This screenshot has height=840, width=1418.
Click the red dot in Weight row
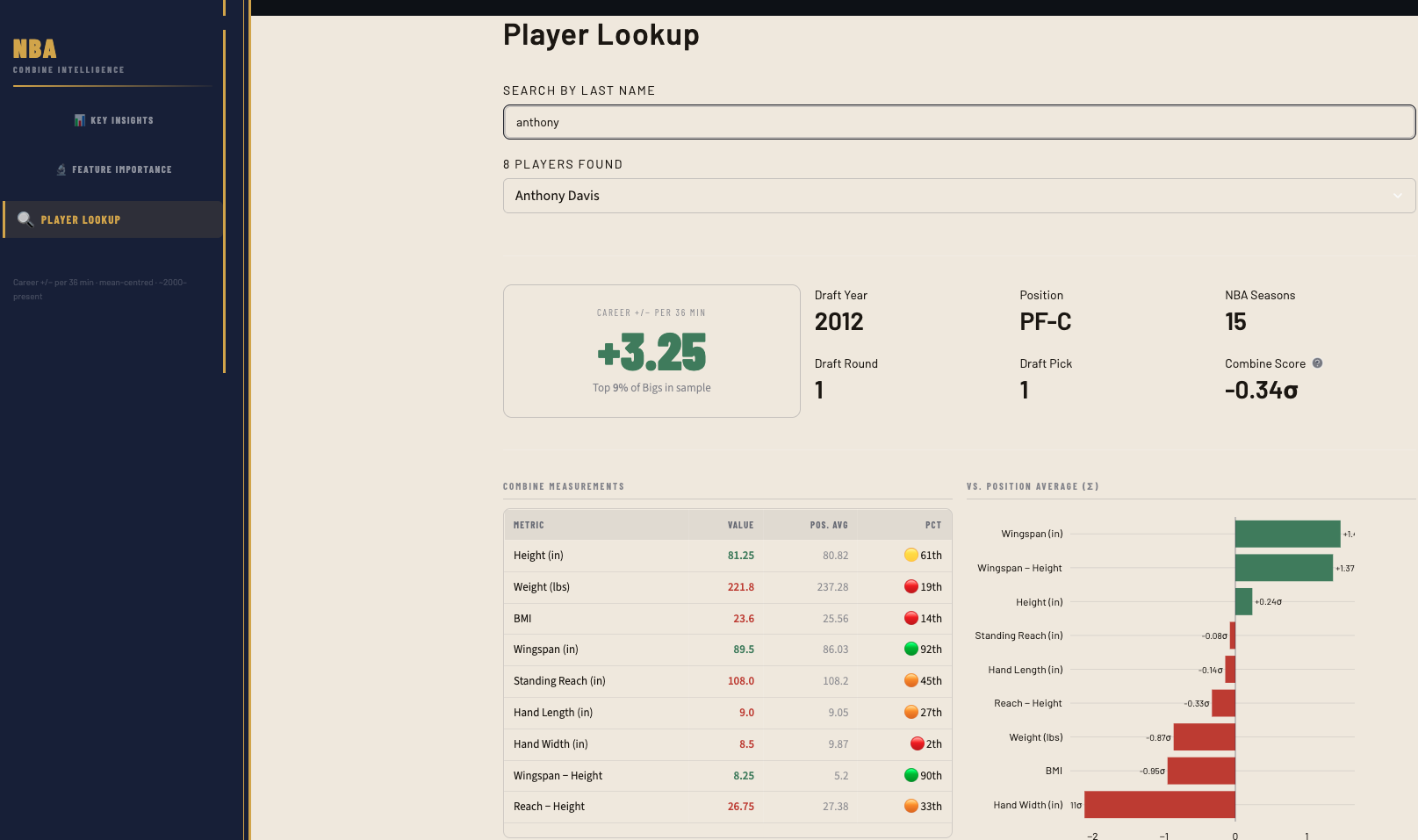click(x=911, y=586)
